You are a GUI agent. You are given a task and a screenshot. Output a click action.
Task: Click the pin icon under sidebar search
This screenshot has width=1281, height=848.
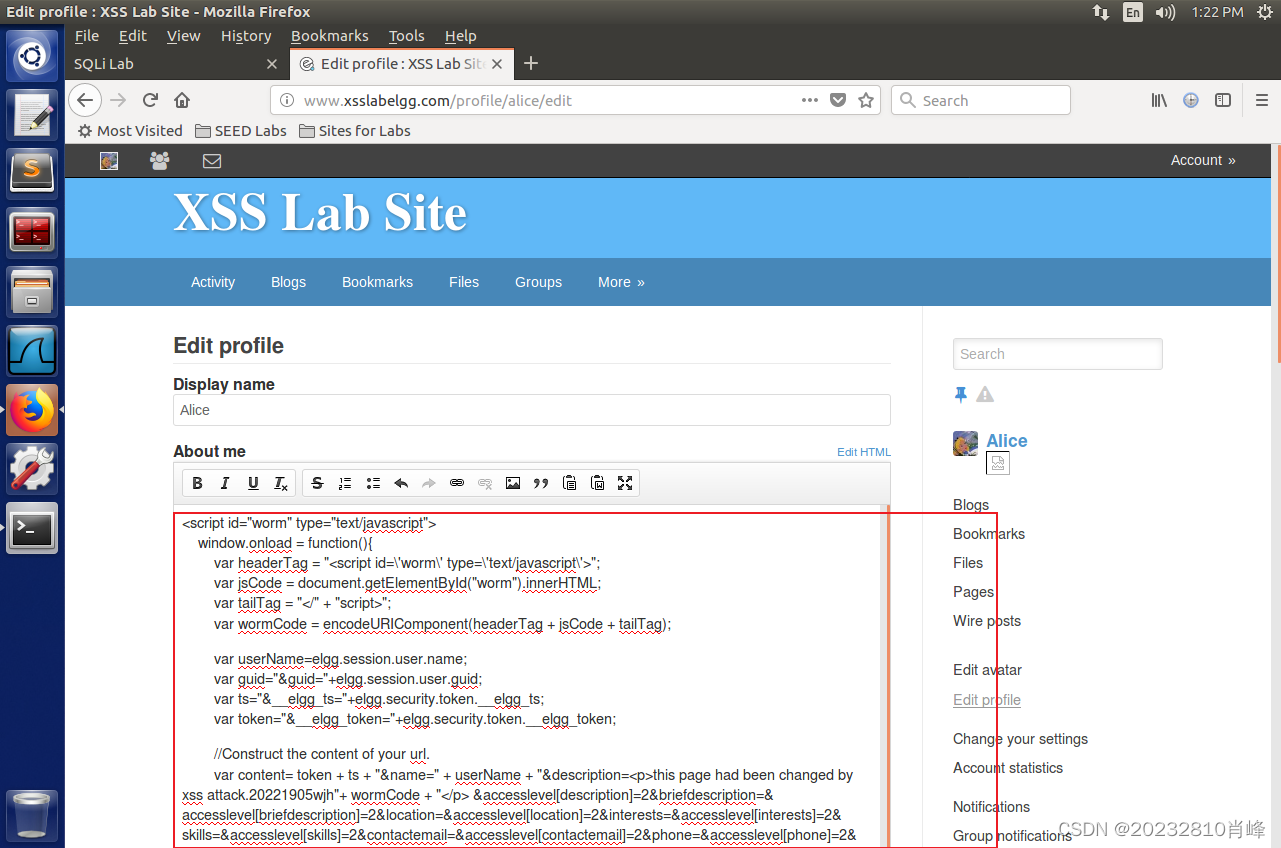pyautogui.click(x=961, y=394)
